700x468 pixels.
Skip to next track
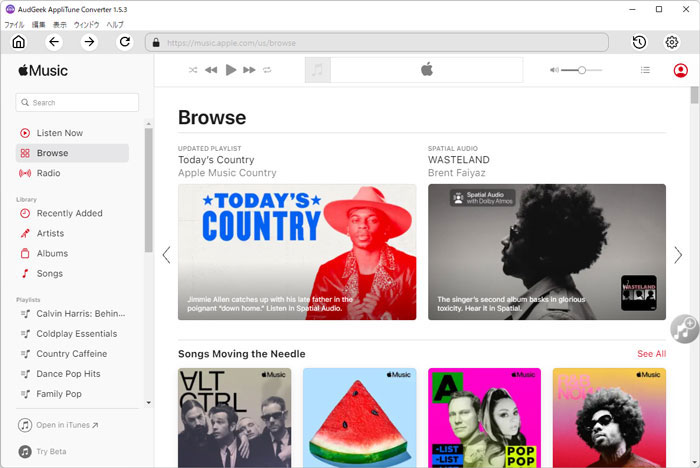point(249,70)
